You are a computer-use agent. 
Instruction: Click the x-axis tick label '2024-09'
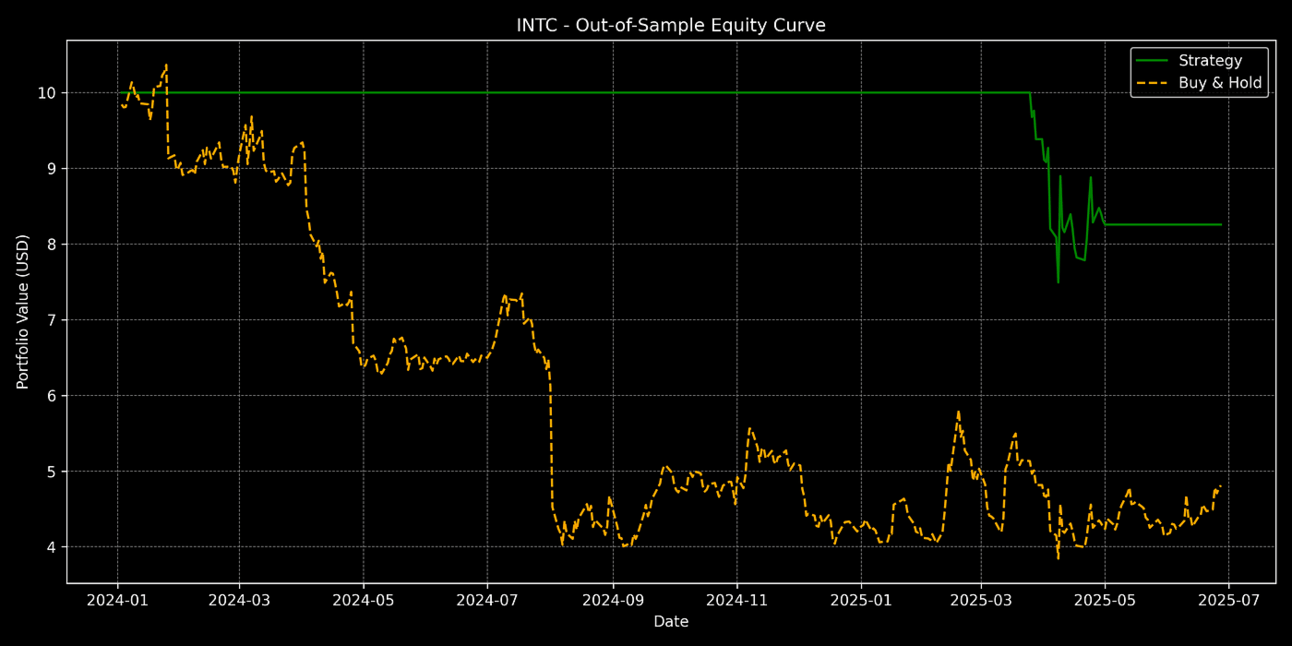[612, 600]
